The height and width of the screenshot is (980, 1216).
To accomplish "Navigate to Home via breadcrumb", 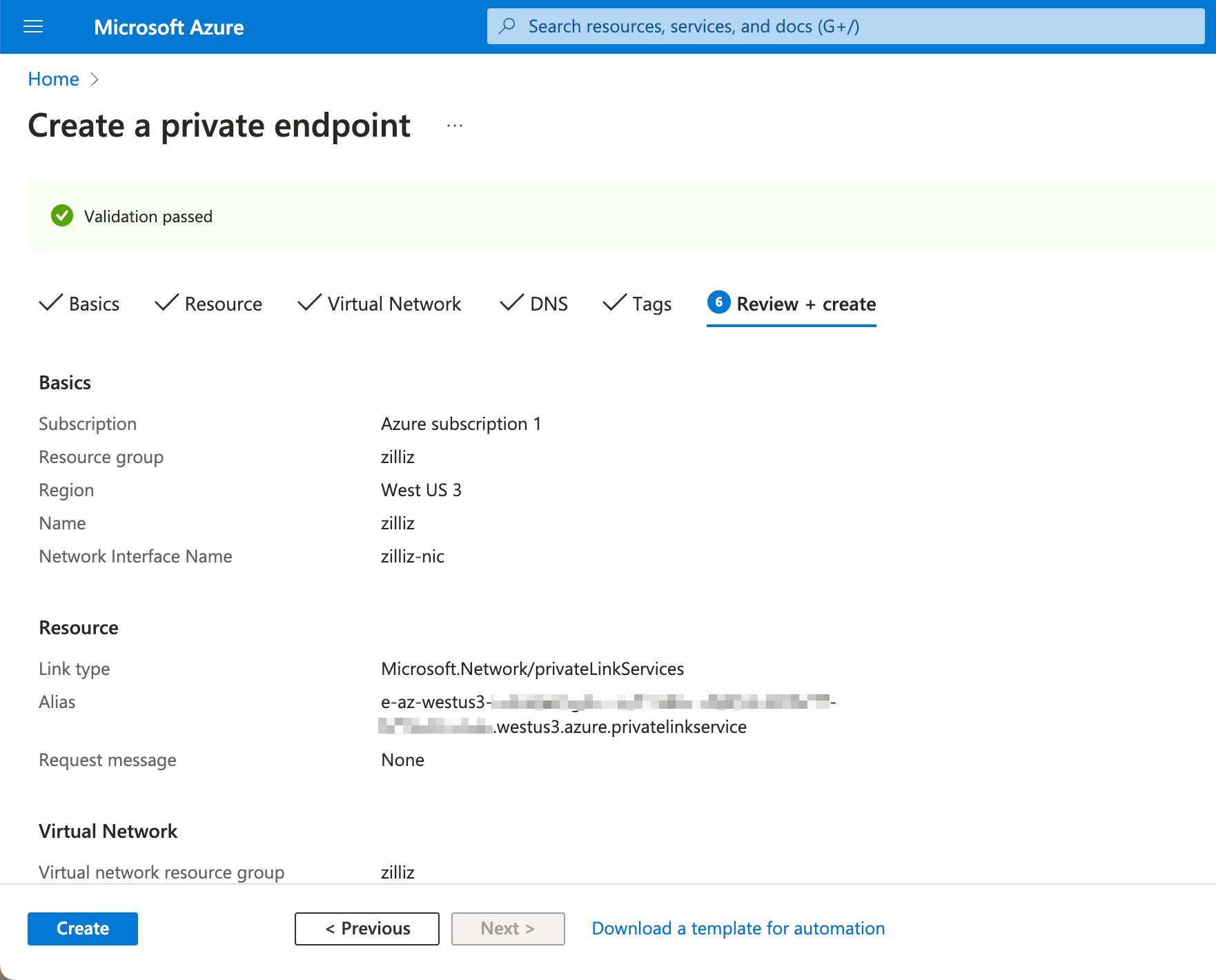I will click(x=53, y=79).
